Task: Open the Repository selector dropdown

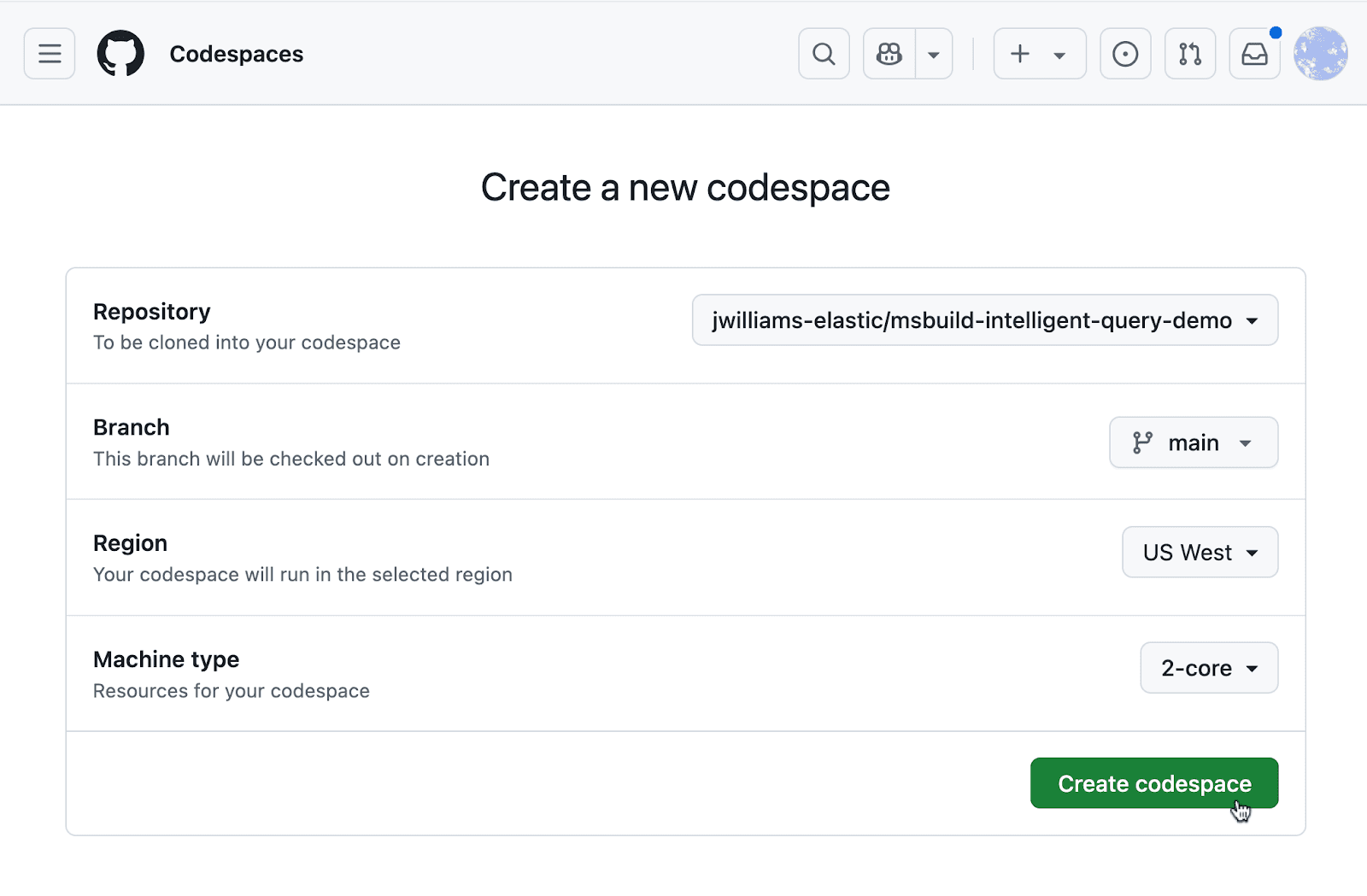Action: [984, 320]
